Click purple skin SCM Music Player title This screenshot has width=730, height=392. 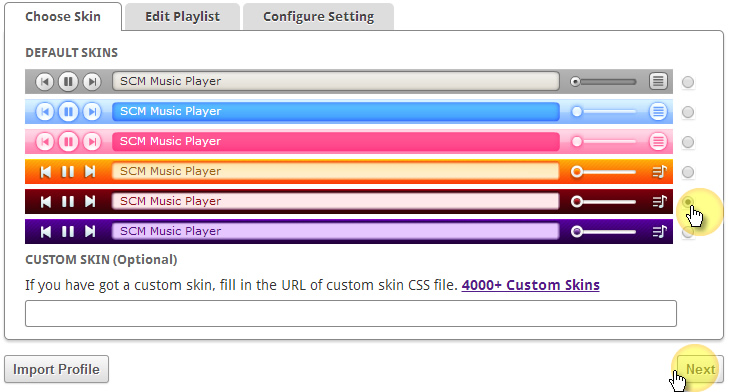[x=170, y=231]
